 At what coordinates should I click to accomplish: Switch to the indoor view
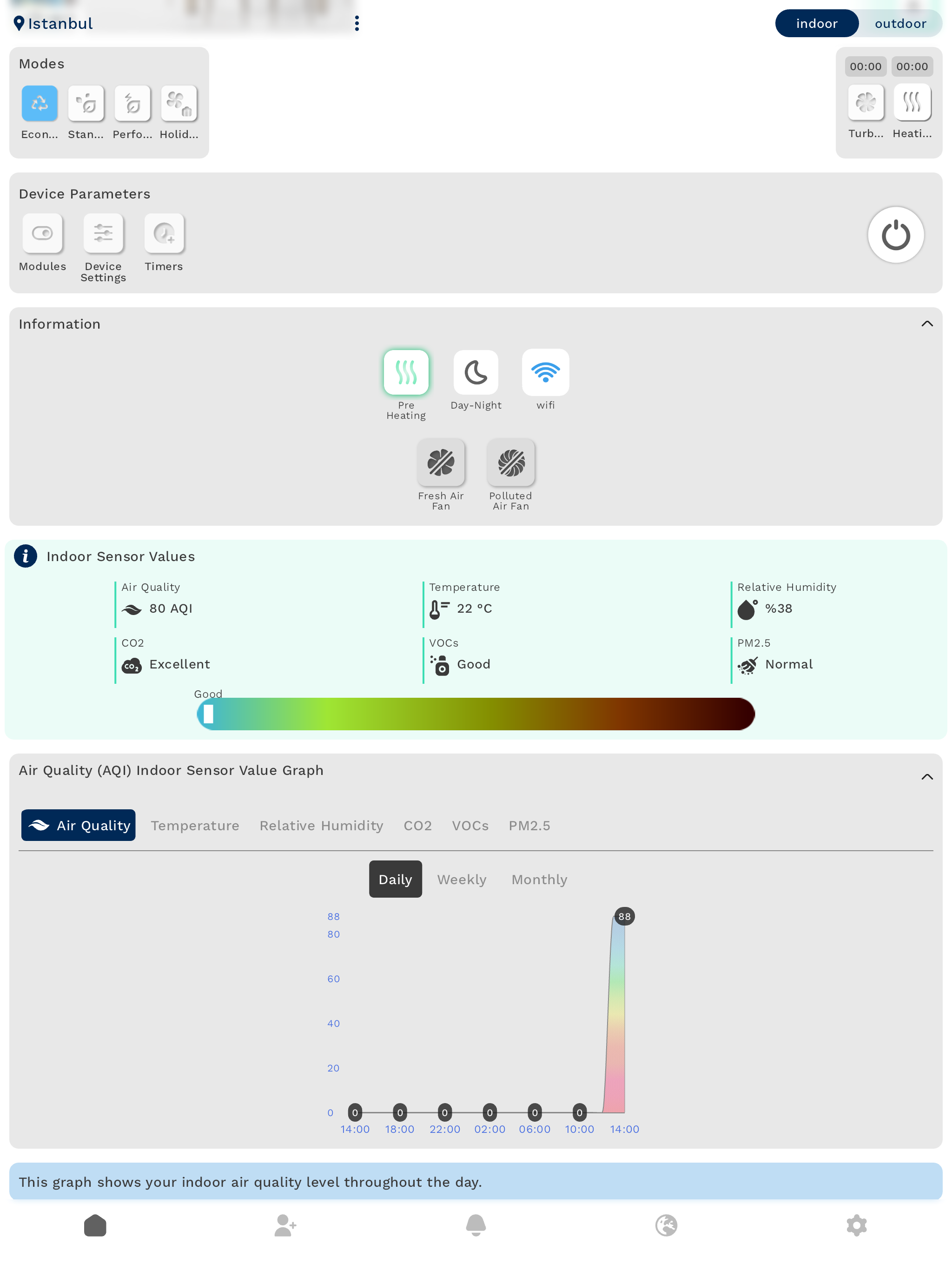click(816, 24)
